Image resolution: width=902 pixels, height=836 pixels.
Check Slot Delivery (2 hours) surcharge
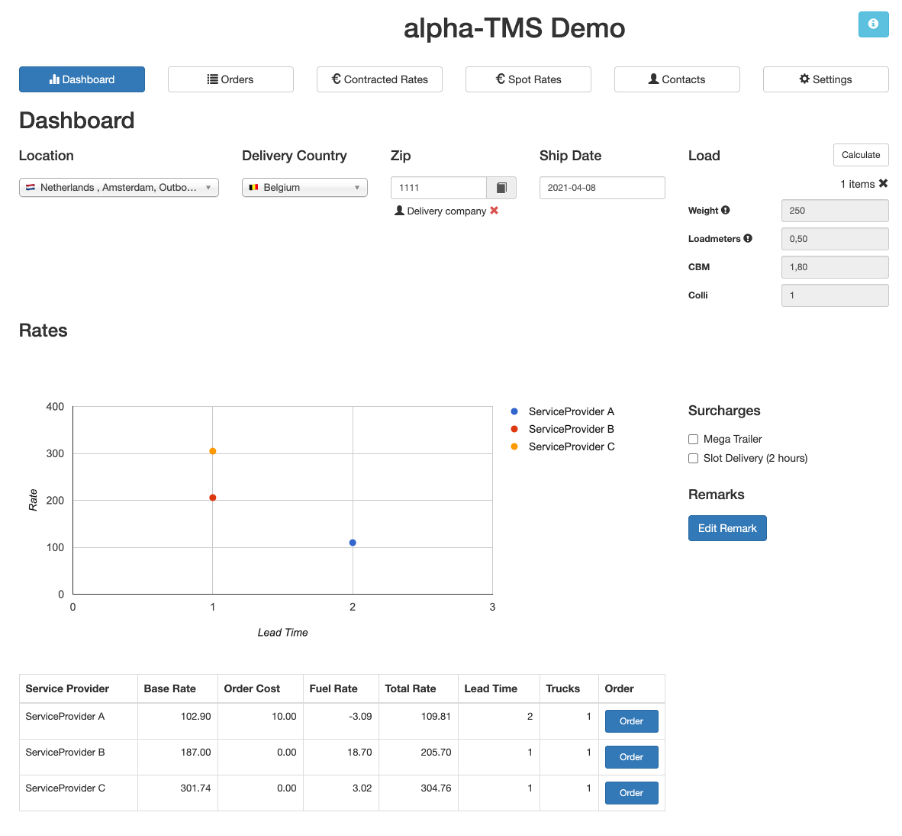point(693,458)
